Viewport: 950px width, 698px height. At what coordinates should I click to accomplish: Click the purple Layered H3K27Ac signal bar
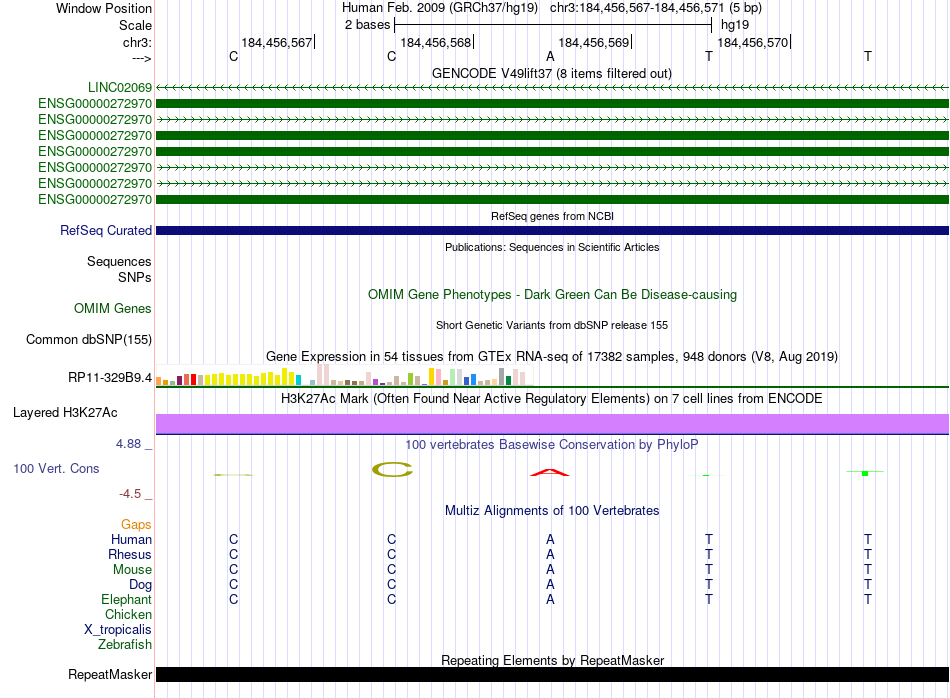click(x=552, y=424)
